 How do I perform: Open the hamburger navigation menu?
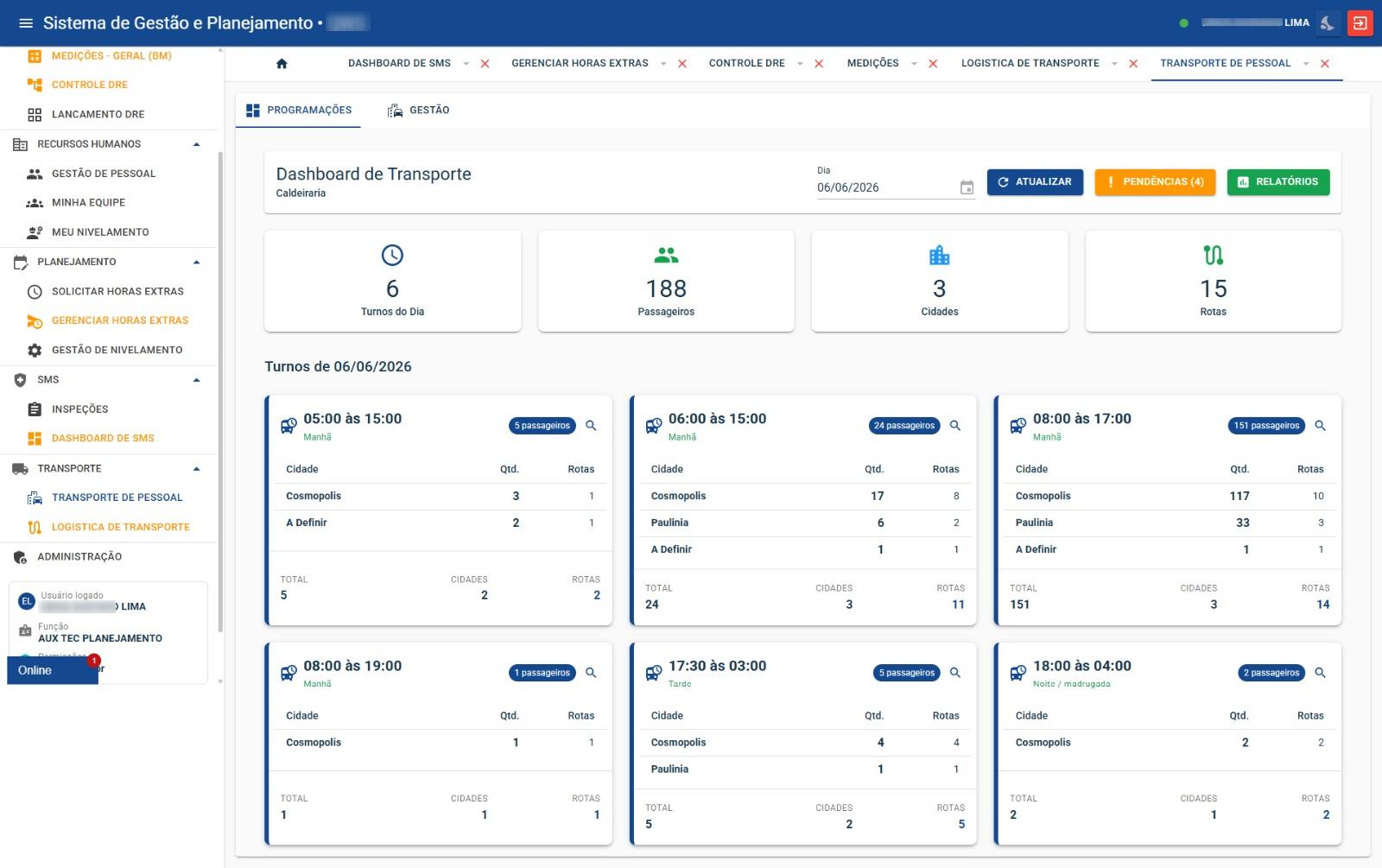26,23
